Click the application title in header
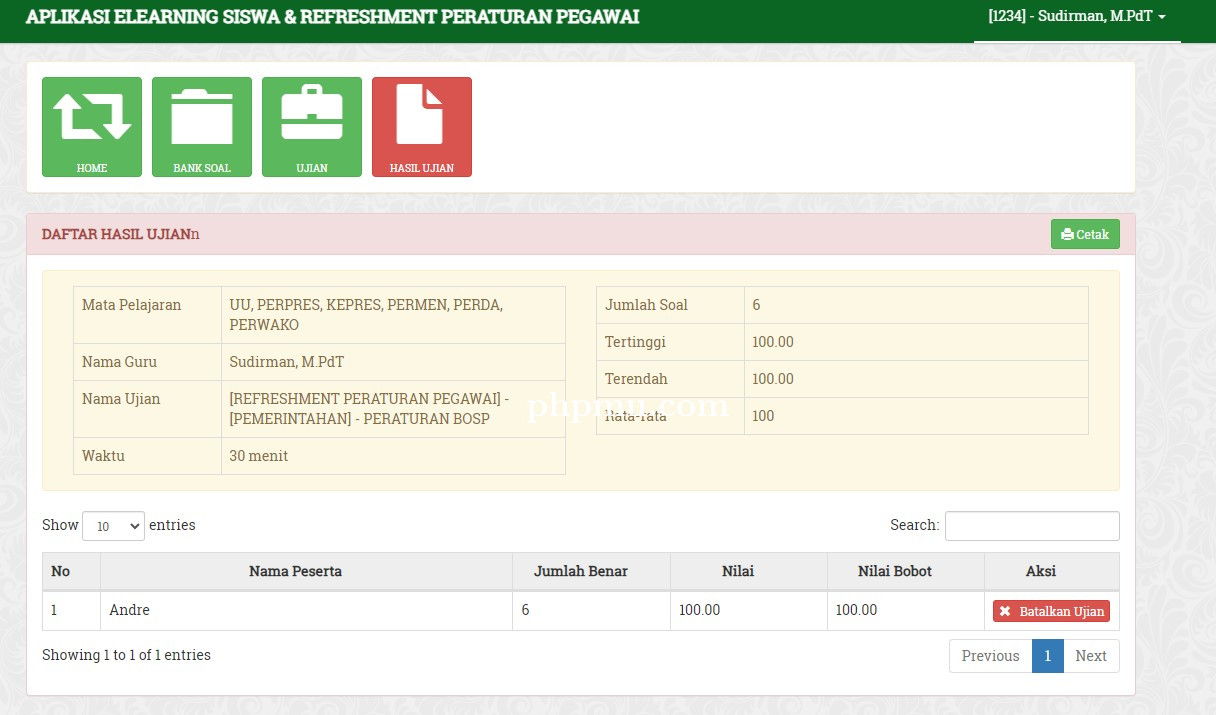The image size is (1216, 715). pyautogui.click(x=332, y=17)
